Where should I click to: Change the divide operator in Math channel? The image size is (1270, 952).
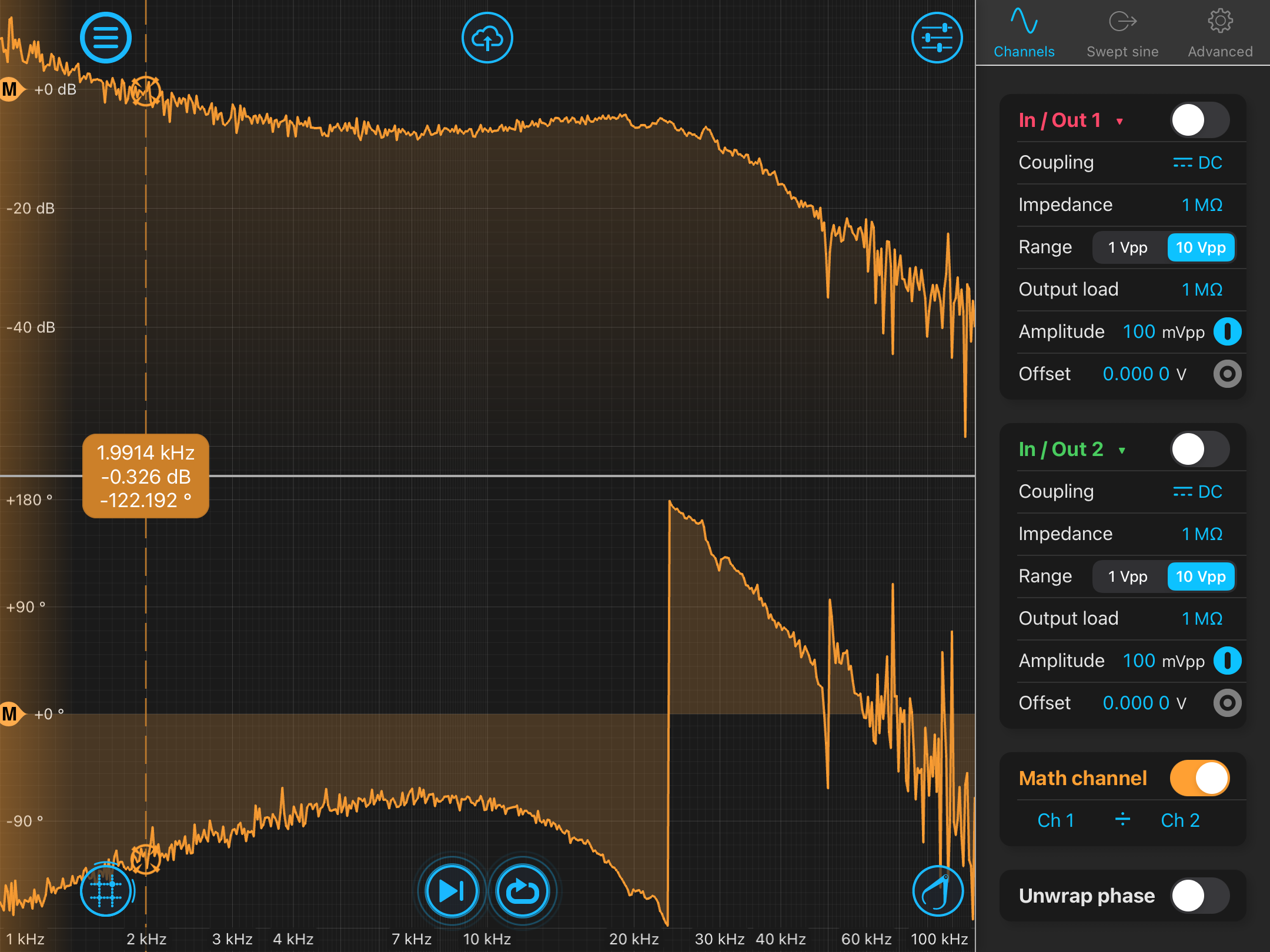tap(1122, 819)
